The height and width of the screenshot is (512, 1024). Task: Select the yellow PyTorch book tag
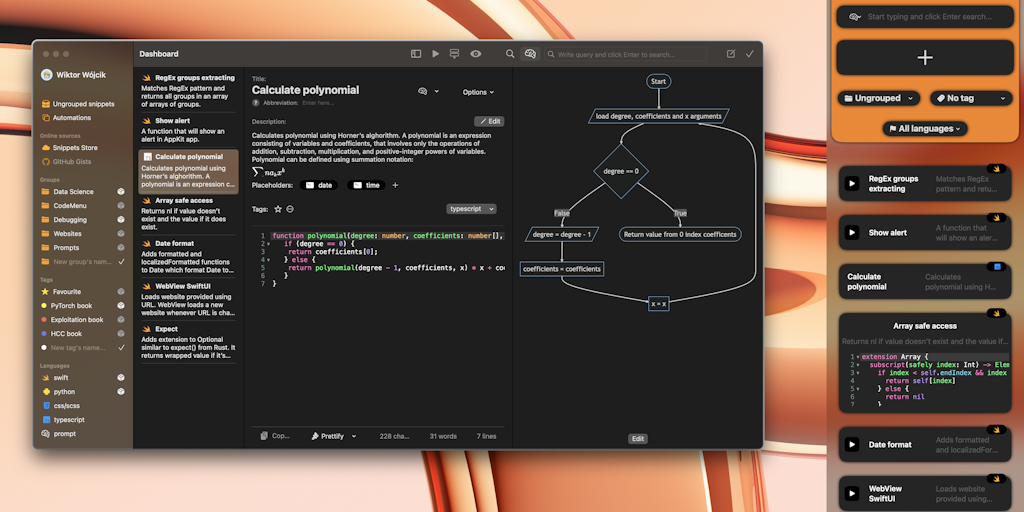[72, 306]
